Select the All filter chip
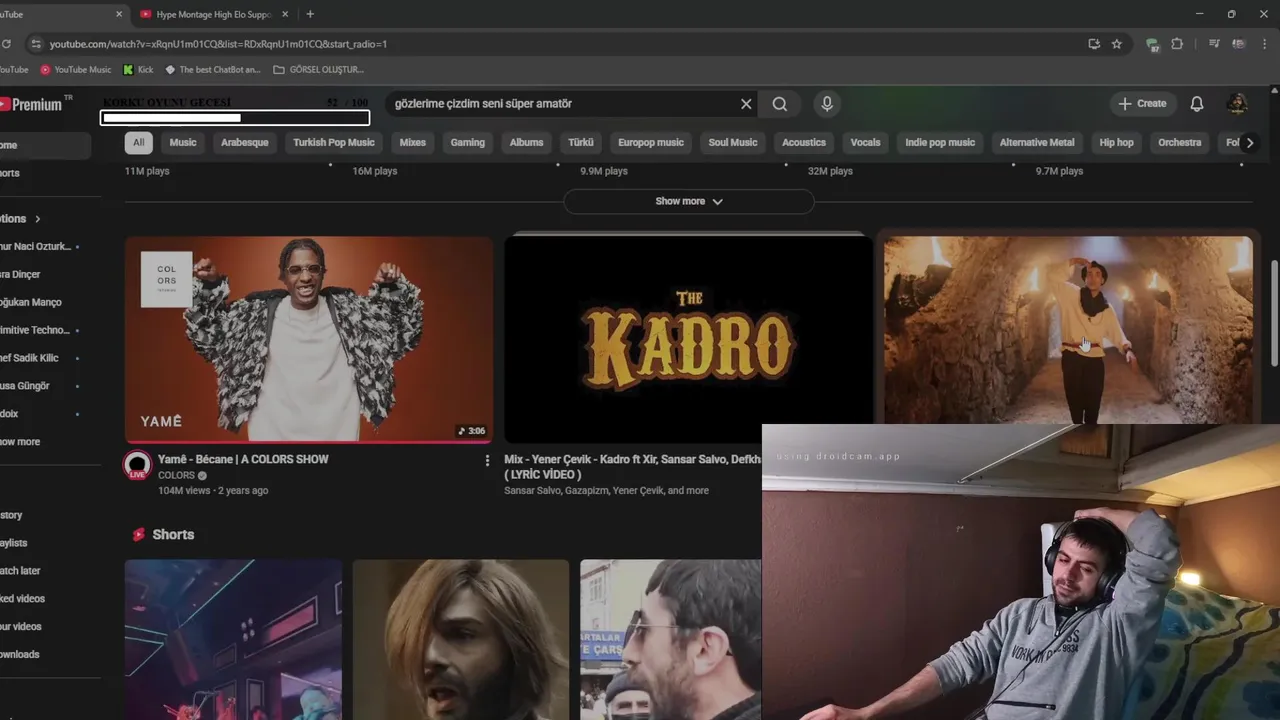This screenshot has width=1280, height=720. (138, 143)
